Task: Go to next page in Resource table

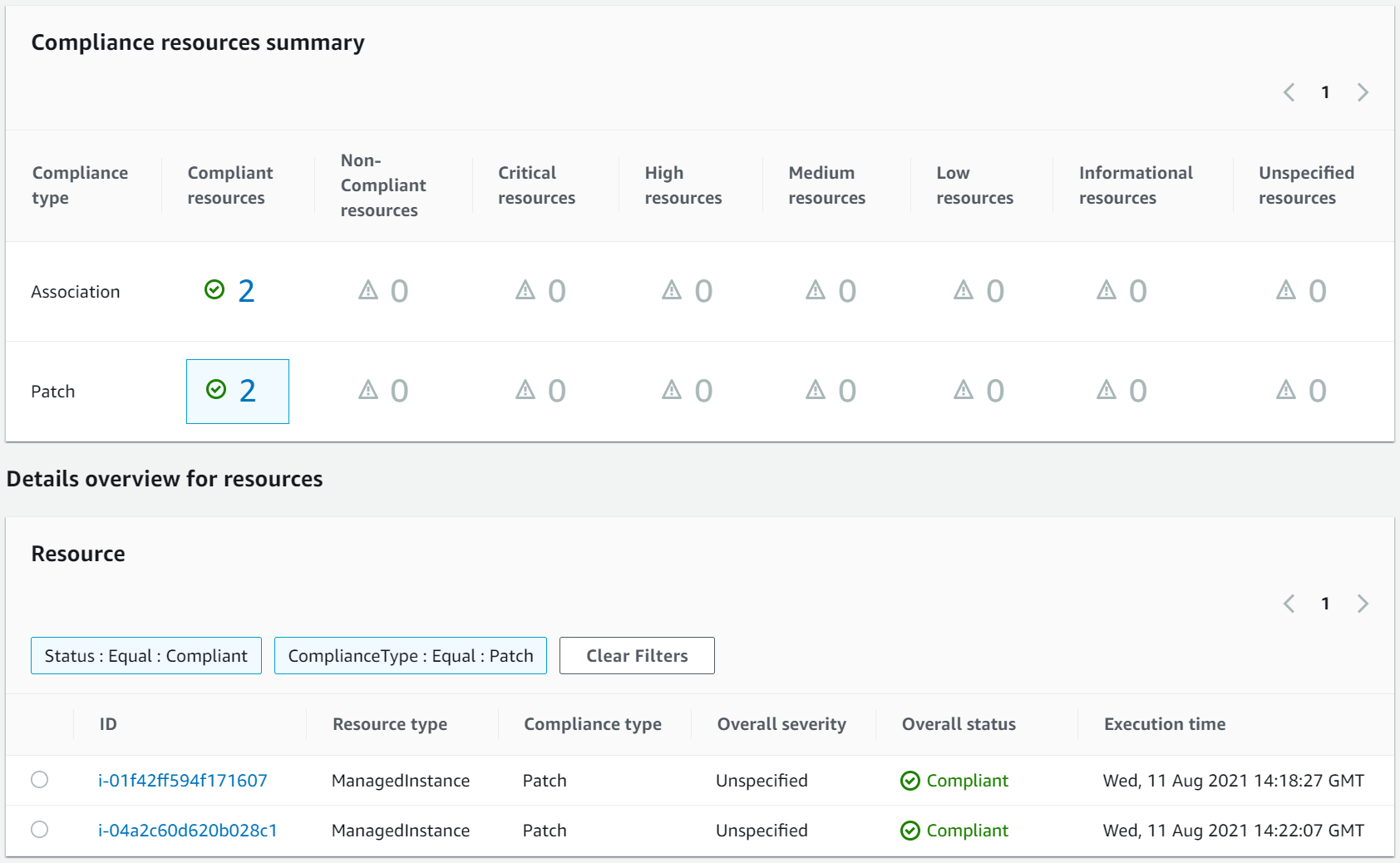Action: (1363, 604)
